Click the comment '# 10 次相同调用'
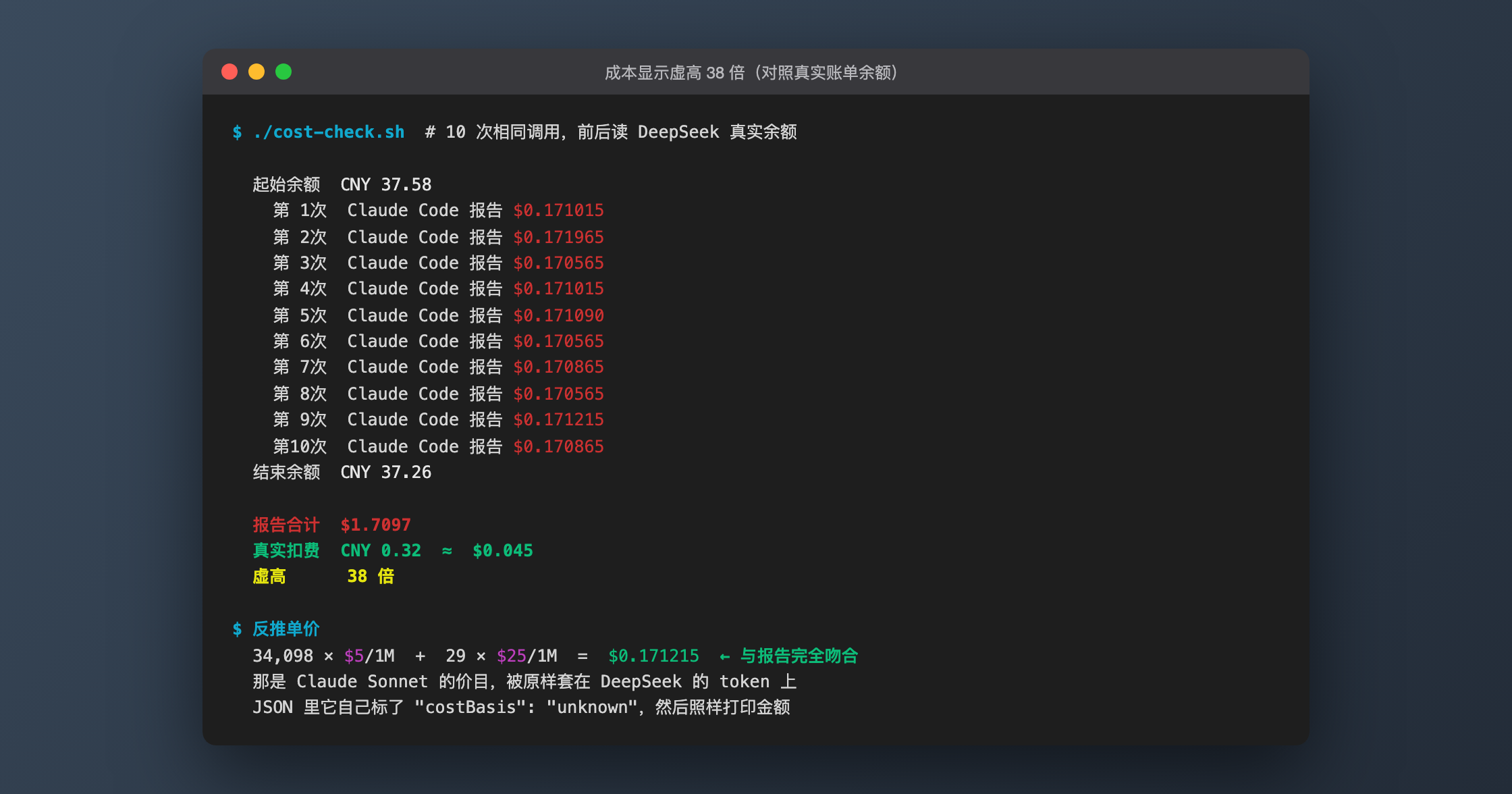This screenshot has height=794, width=1512. [x=493, y=132]
